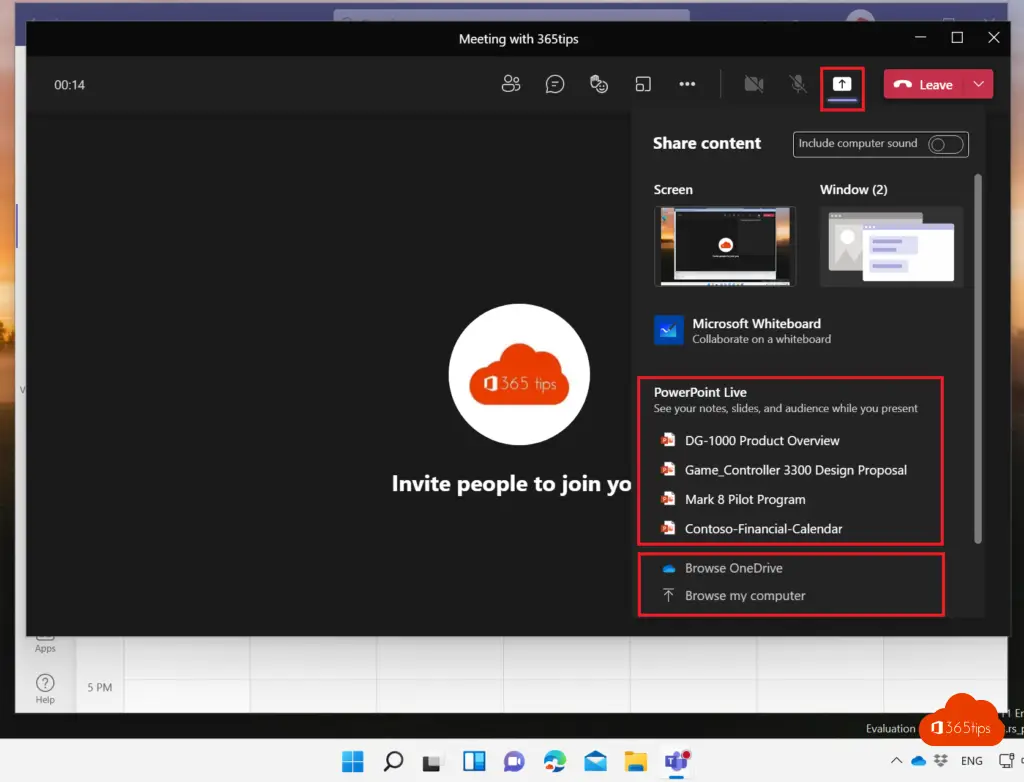Close the meeting window
This screenshot has width=1024, height=782.
coord(993,38)
